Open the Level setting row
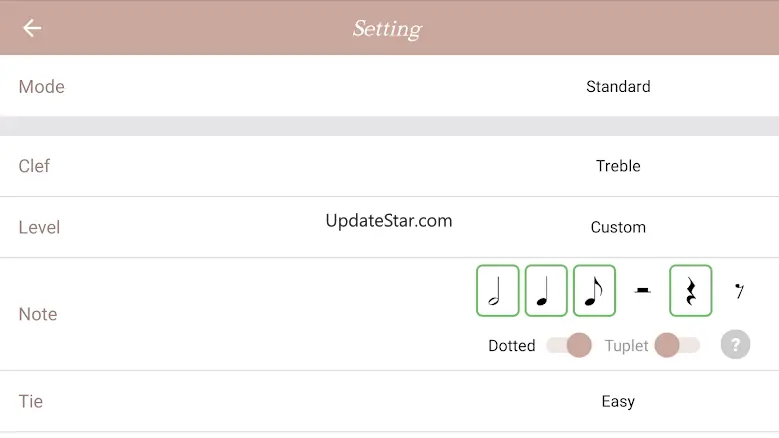This screenshot has height=438, width=779. coord(390,227)
